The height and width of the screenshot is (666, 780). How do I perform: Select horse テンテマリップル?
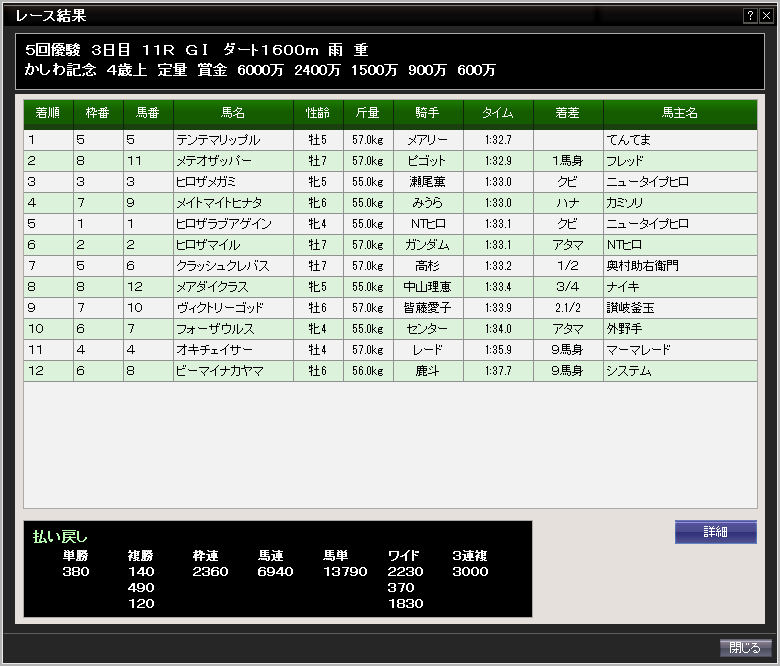(x=218, y=140)
